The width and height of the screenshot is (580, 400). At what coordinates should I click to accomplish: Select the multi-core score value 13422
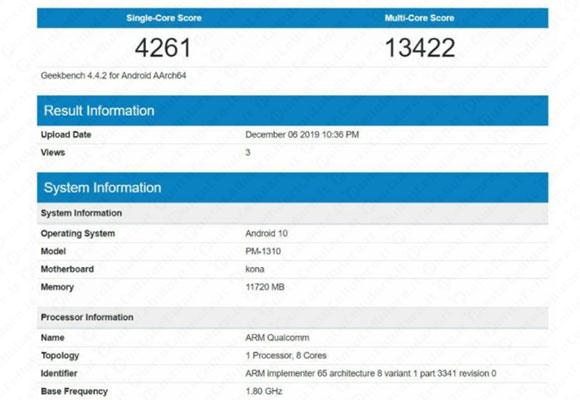coord(420,48)
